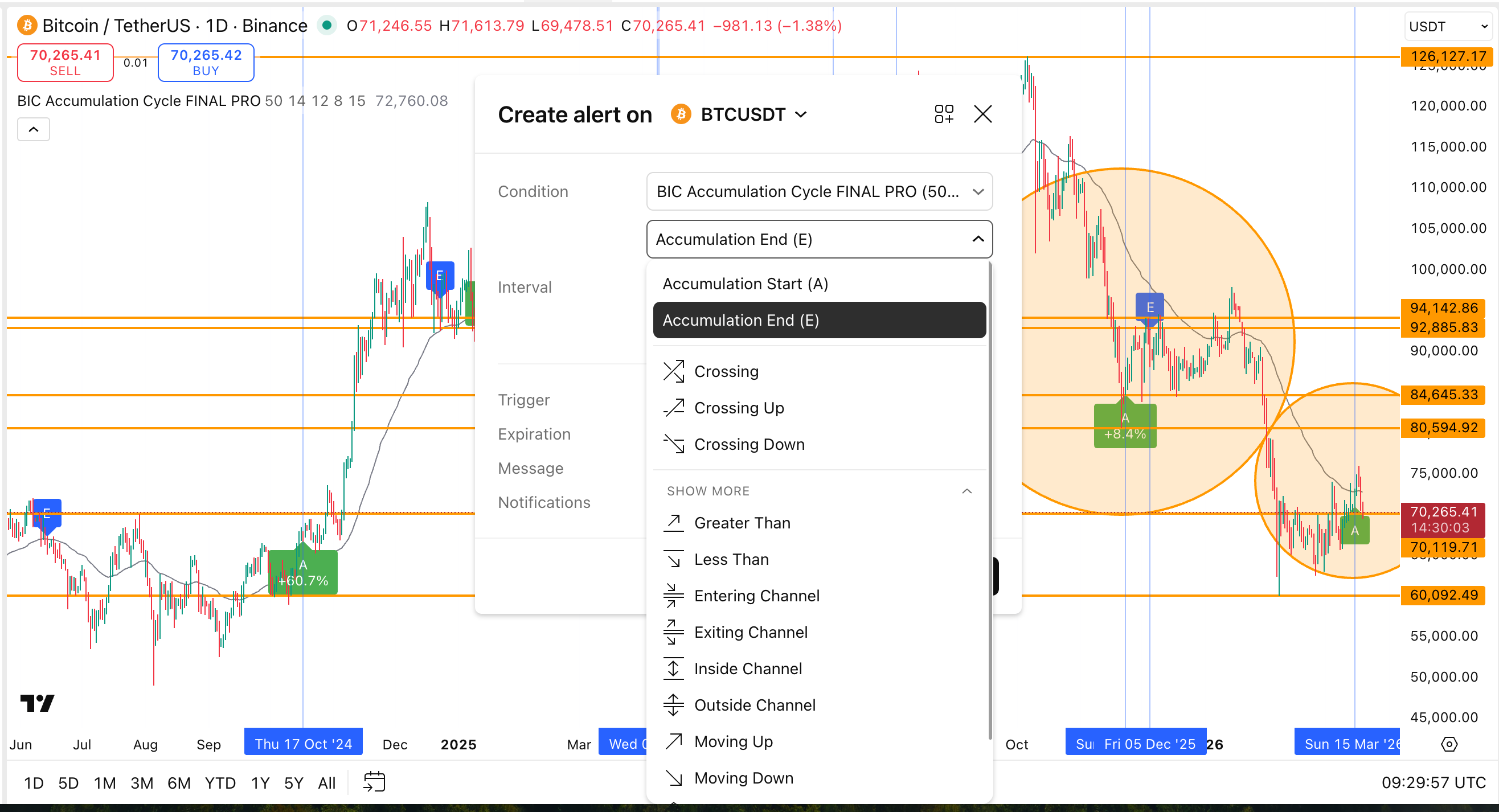The image size is (1499, 812).
Task: Click the TradingView watermark logo
Action: tap(36, 703)
